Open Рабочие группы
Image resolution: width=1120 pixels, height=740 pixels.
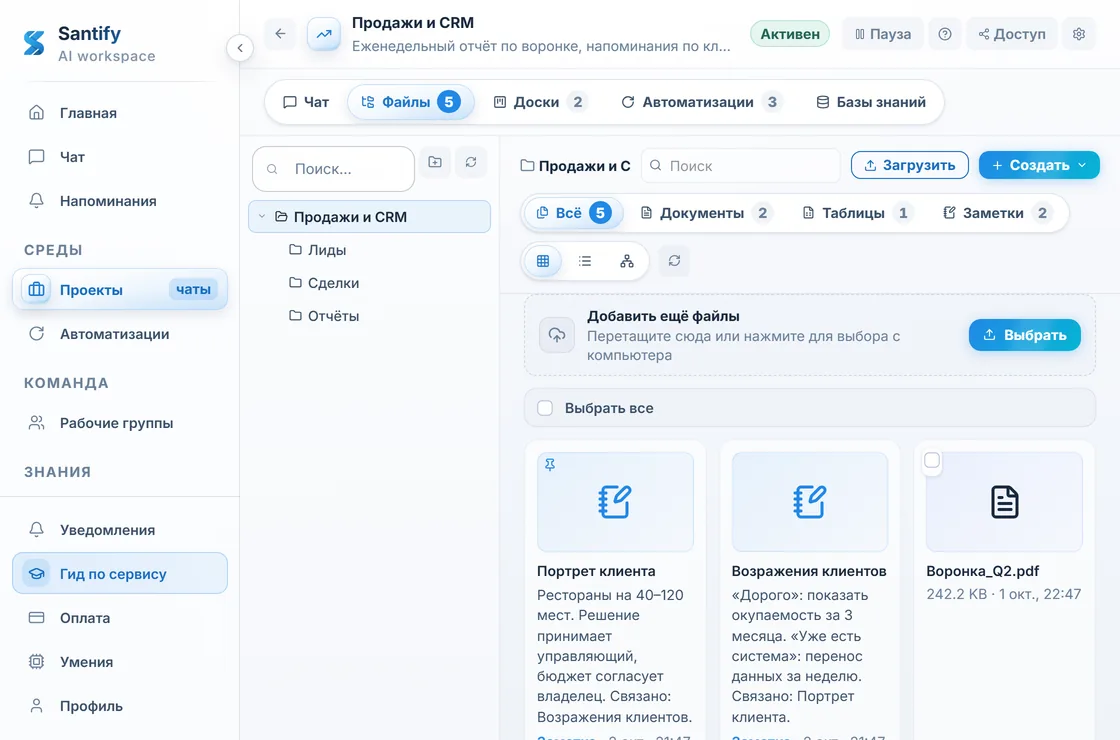coord(119,423)
